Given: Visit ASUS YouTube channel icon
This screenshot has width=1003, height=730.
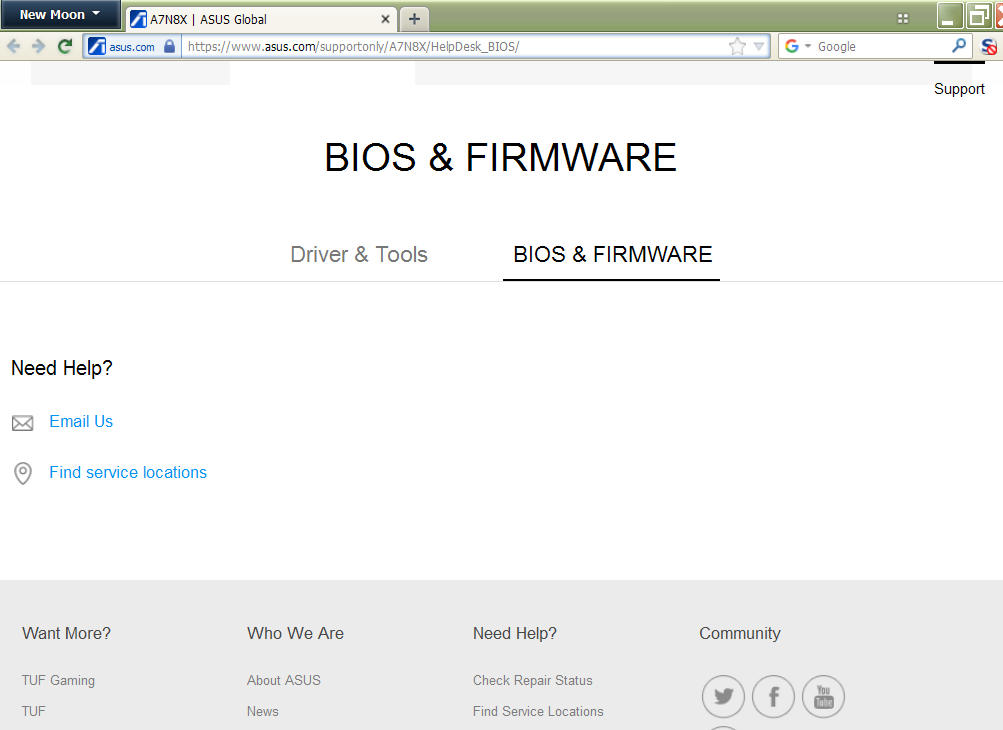Looking at the screenshot, I should [x=823, y=697].
